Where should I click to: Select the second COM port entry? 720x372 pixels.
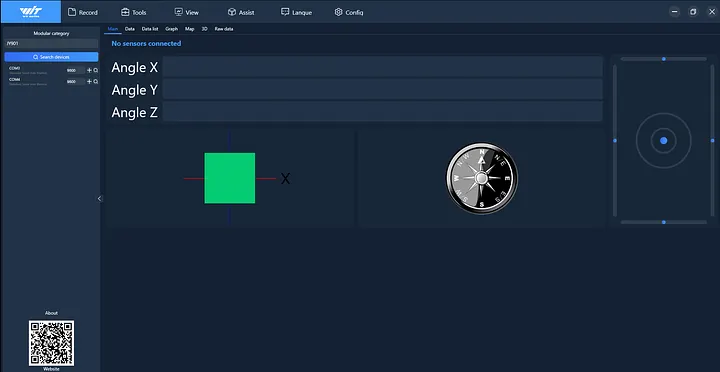28,81
